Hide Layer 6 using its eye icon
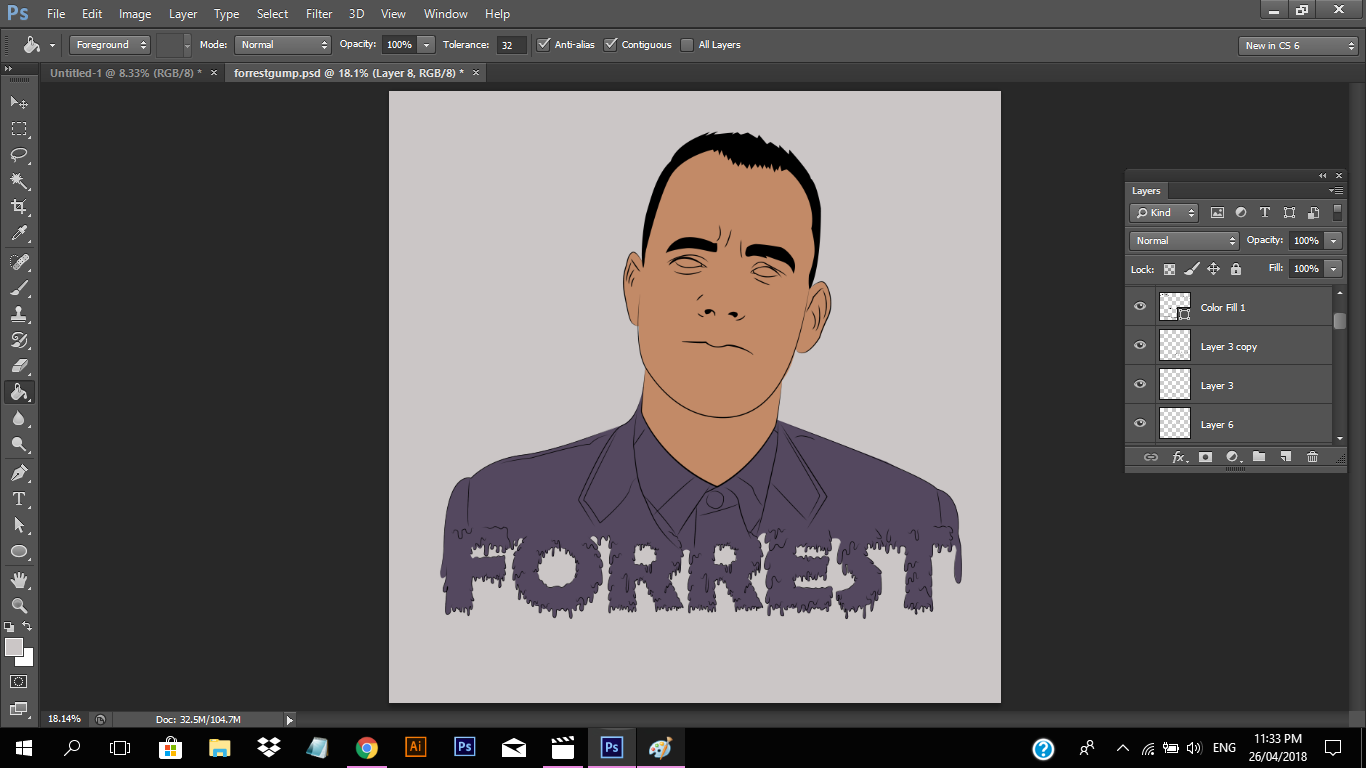 [1140, 424]
